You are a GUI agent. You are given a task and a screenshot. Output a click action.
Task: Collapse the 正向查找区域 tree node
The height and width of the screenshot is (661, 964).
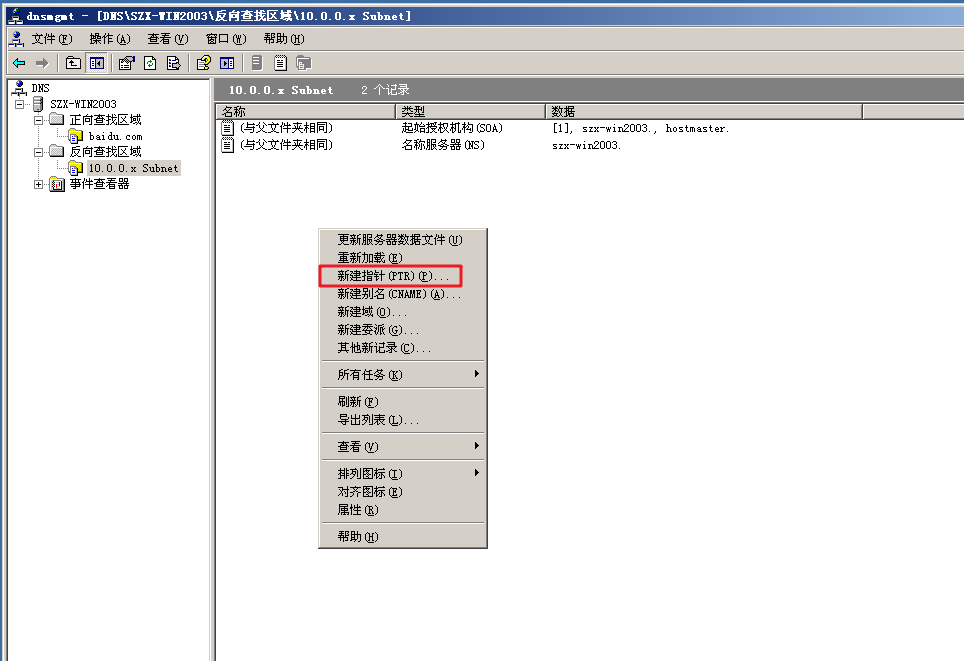point(38,120)
